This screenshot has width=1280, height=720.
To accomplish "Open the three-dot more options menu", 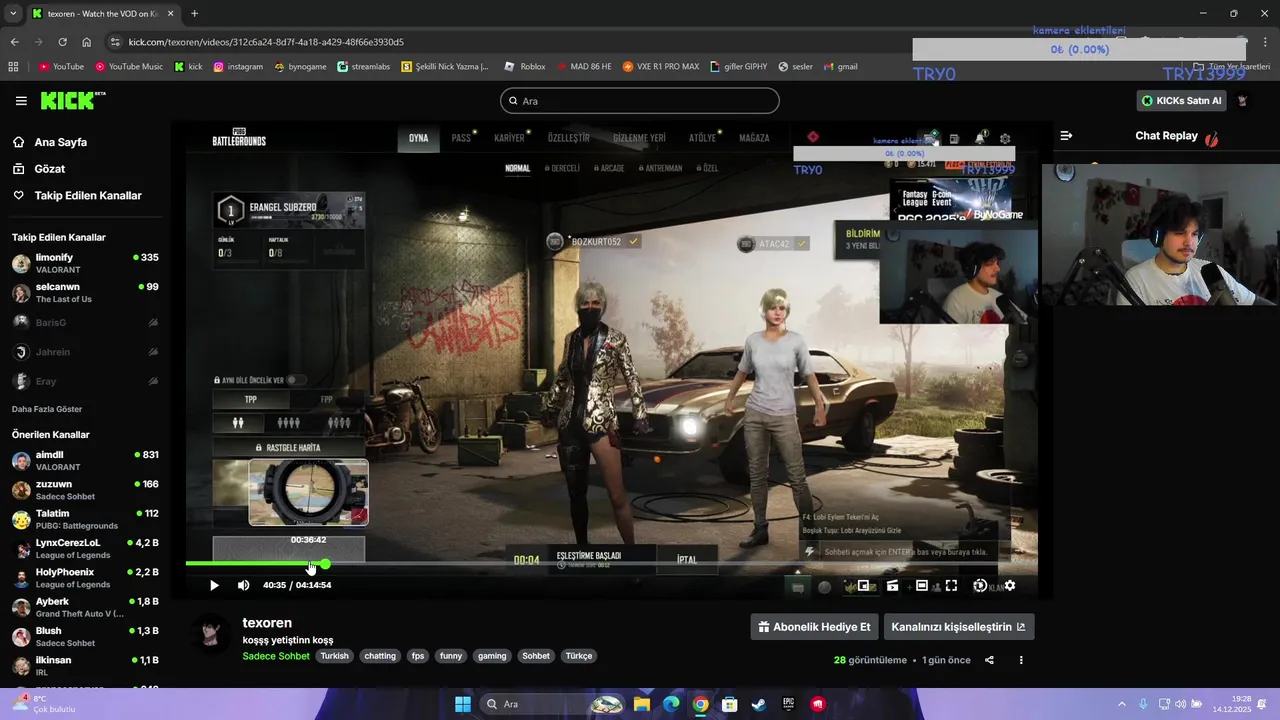I will [x=1021, y=660].
